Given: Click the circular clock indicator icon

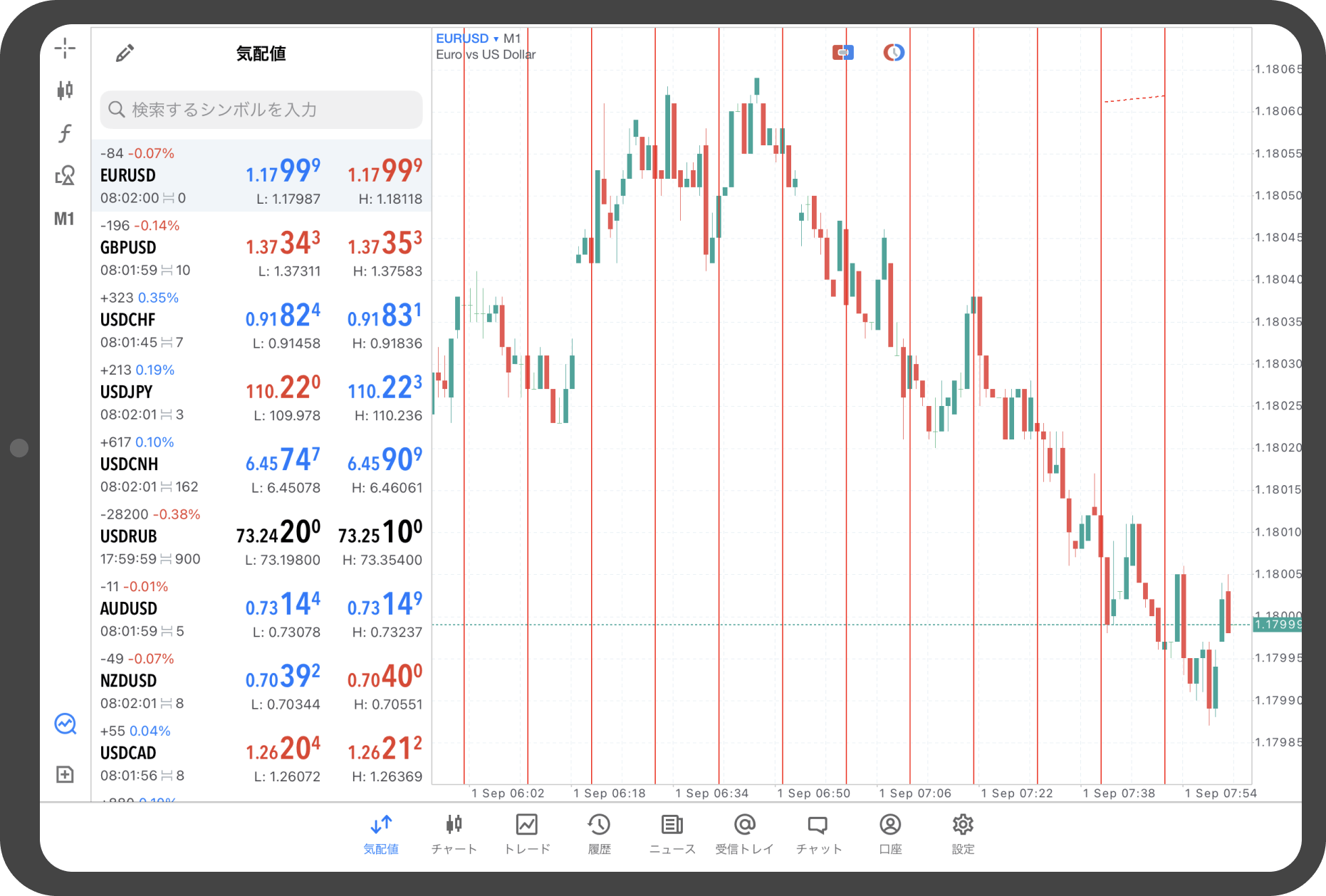Looking at the screenshot, I should tap(894, 52).
